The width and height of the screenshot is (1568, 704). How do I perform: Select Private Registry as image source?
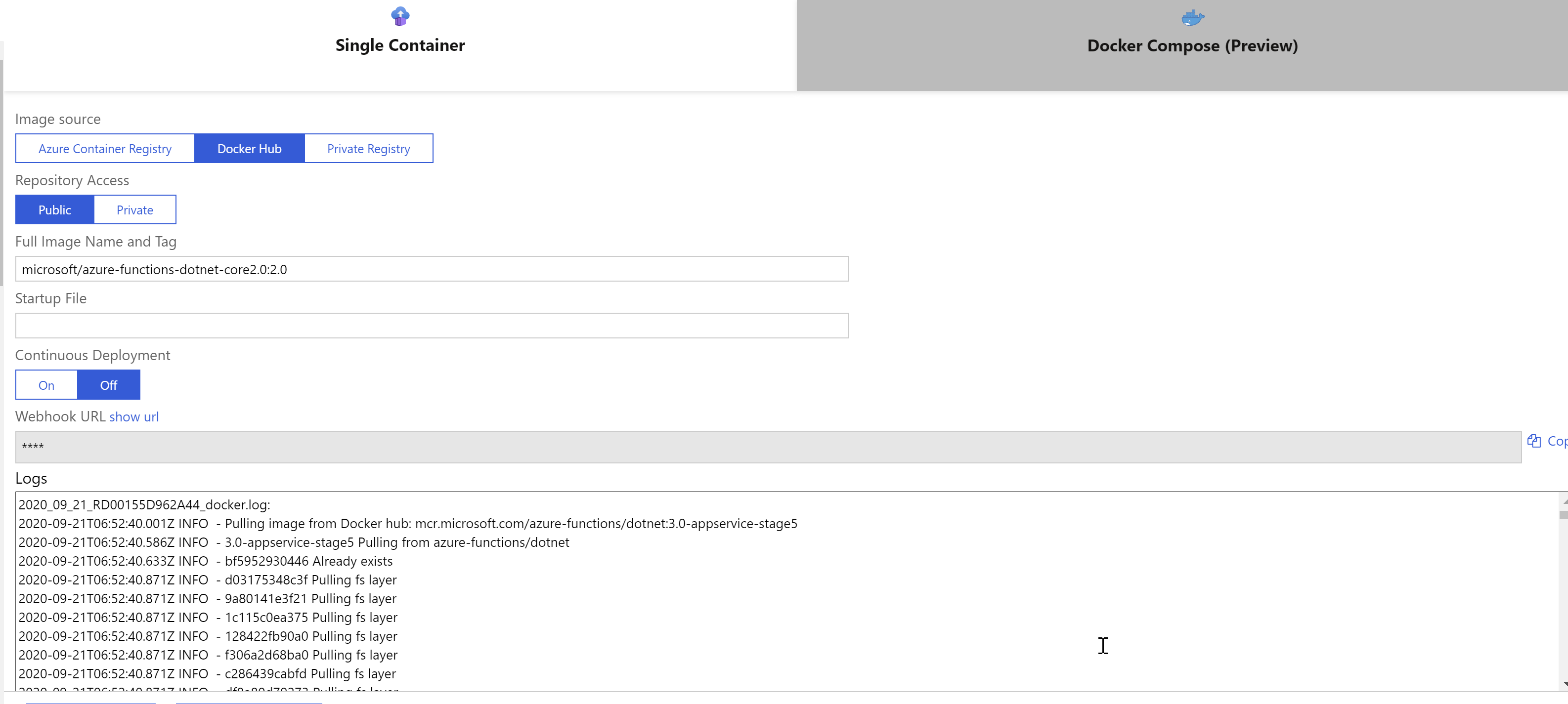tap(369, 148)
